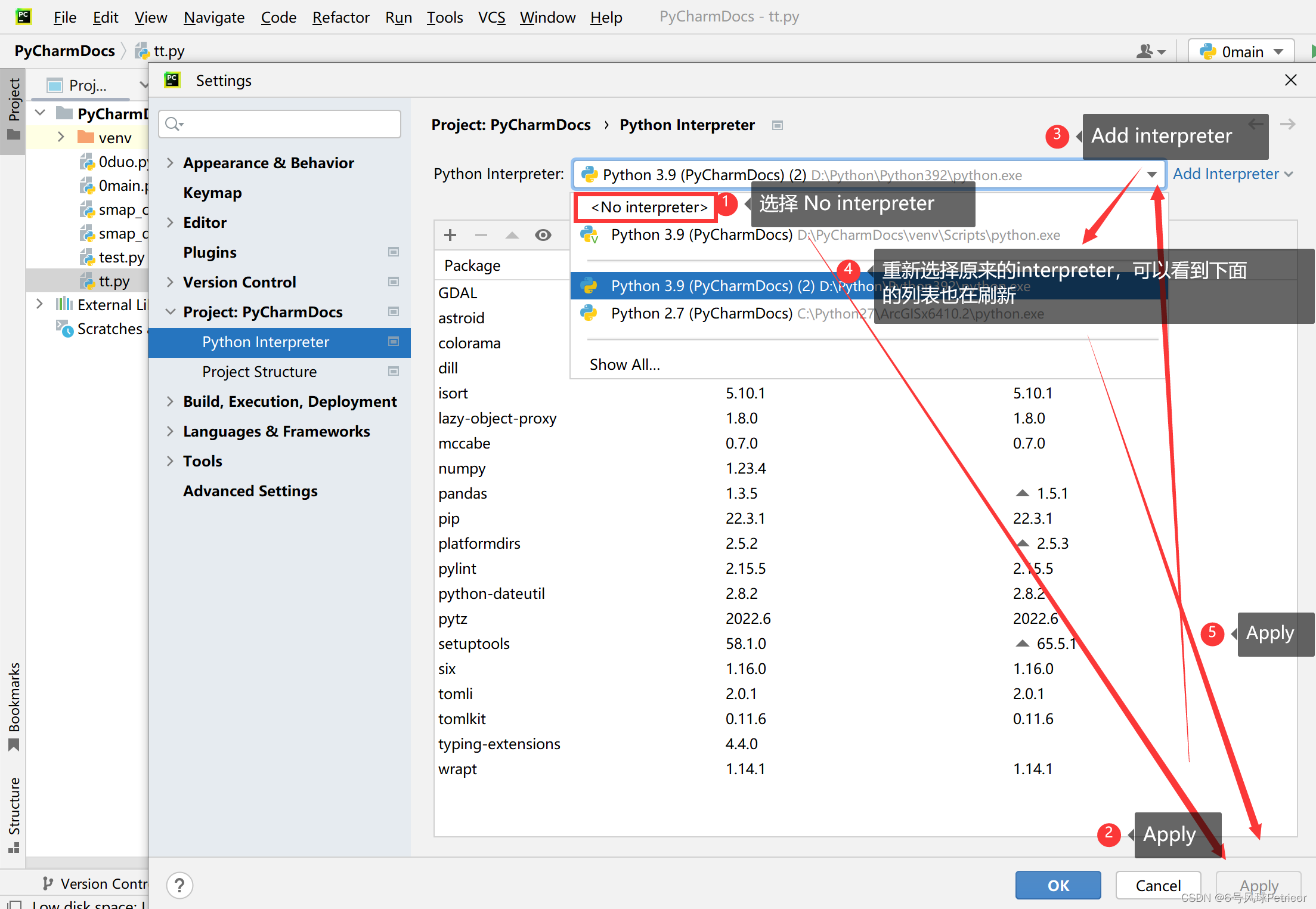Open the Python Interpreter dropdown arrow
This screenshot has width=1316, height=909.
pos(1151,174)
